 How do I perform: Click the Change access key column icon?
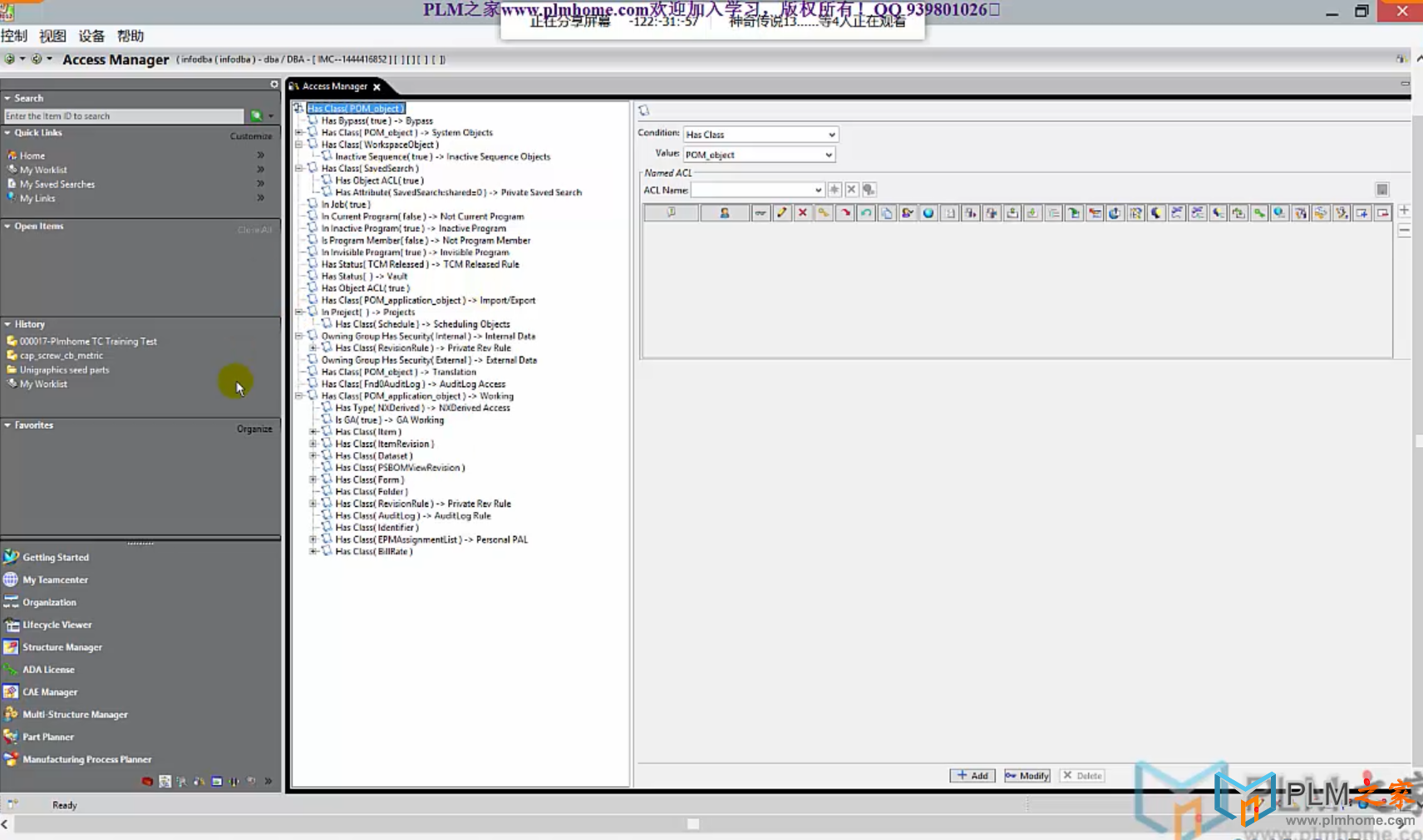coord(823,214)
